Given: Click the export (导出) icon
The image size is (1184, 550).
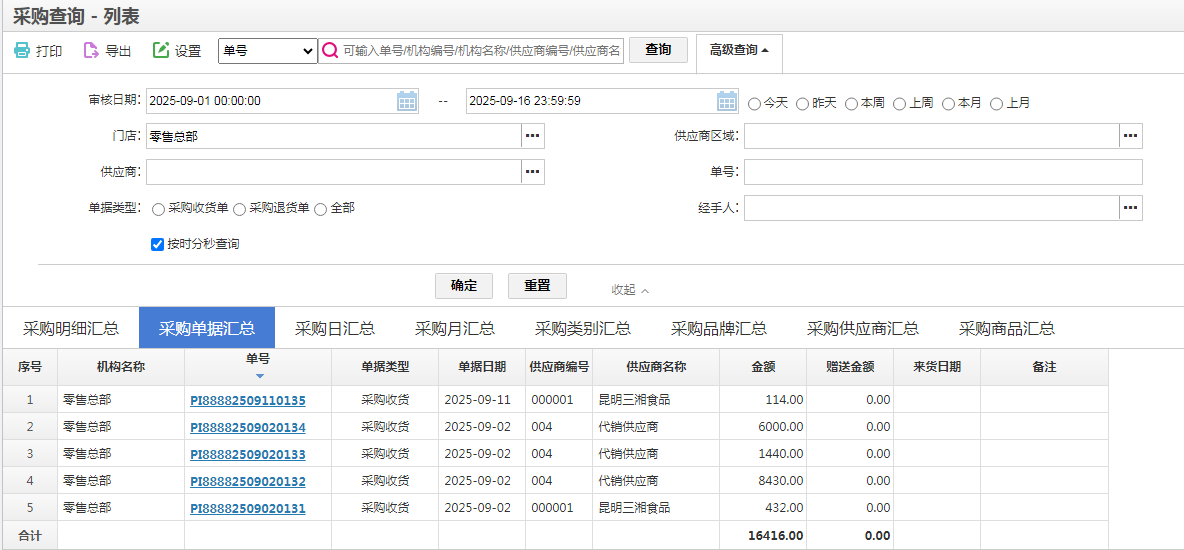Looking at the screenshot, I should (91, 51).
